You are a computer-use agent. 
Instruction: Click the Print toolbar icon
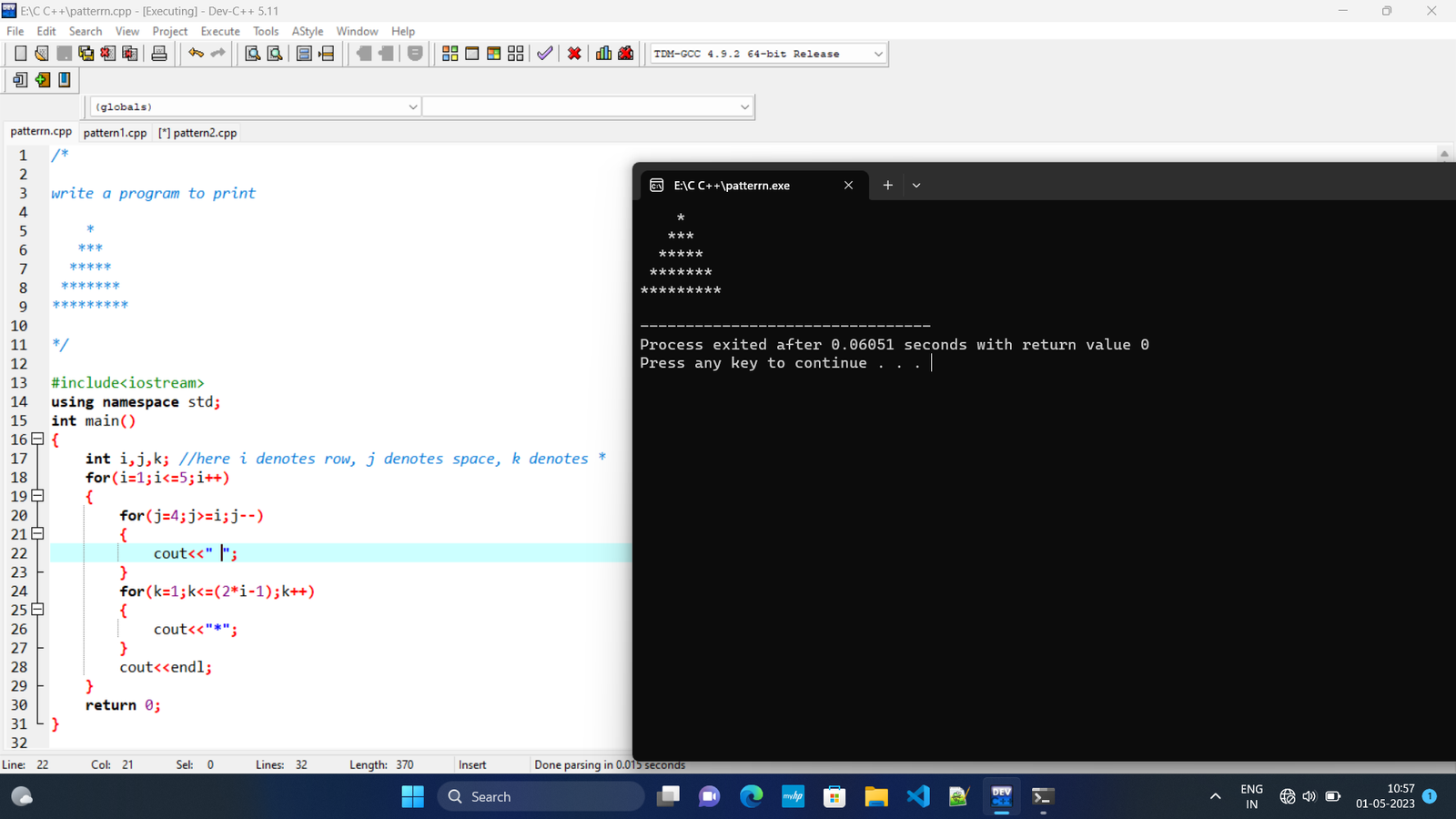(159, 54)
